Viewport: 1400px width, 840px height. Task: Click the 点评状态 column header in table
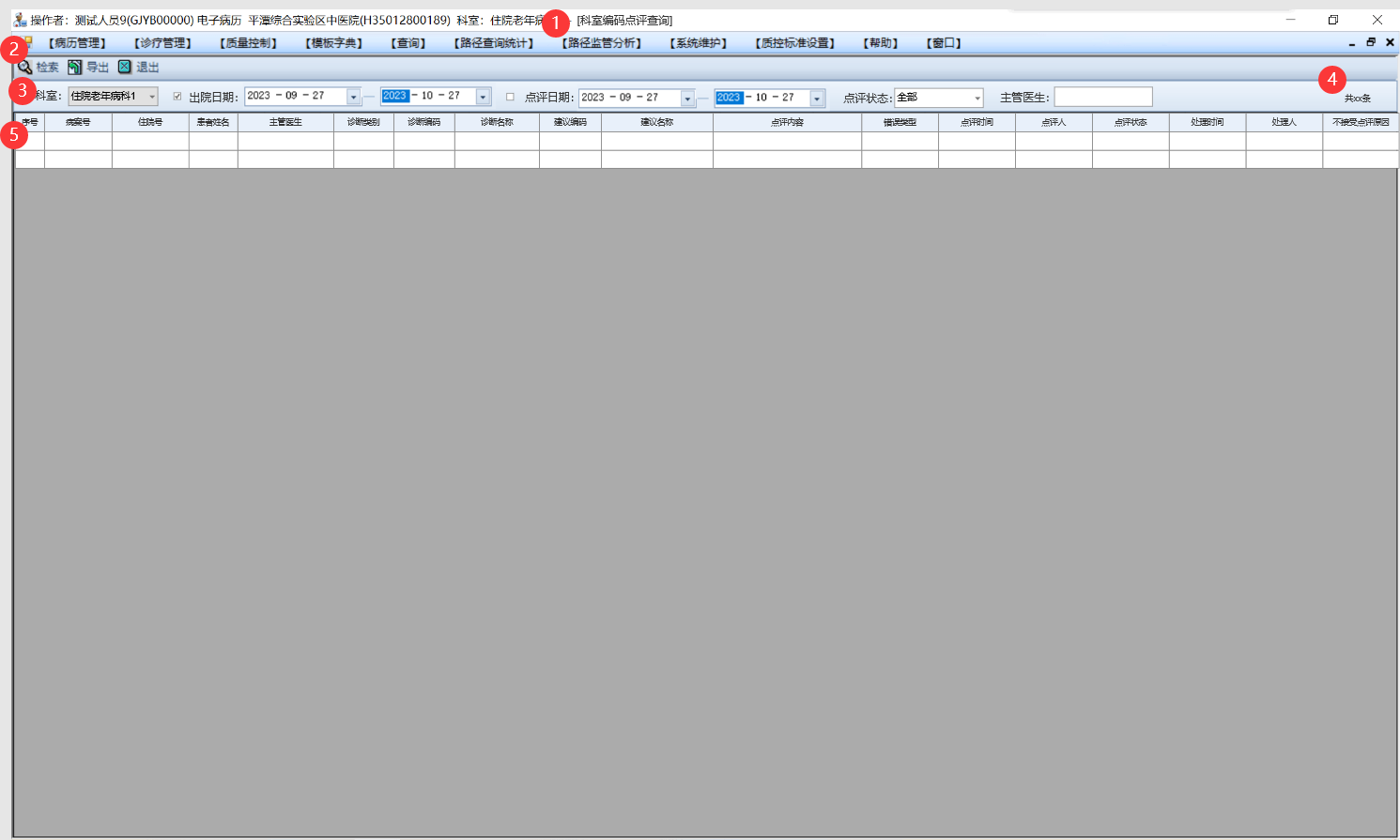coord(1131,122)
